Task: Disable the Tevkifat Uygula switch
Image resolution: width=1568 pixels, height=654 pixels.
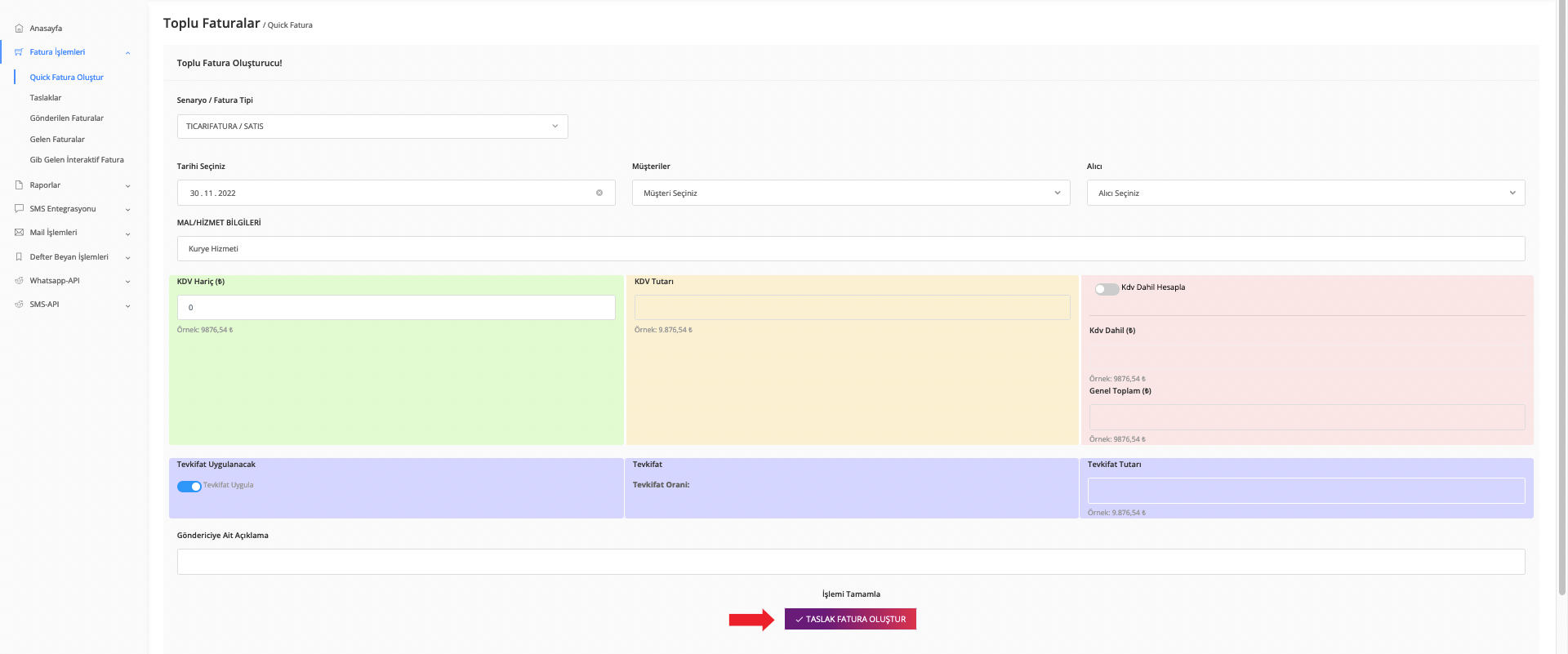Action: [189, 487]
